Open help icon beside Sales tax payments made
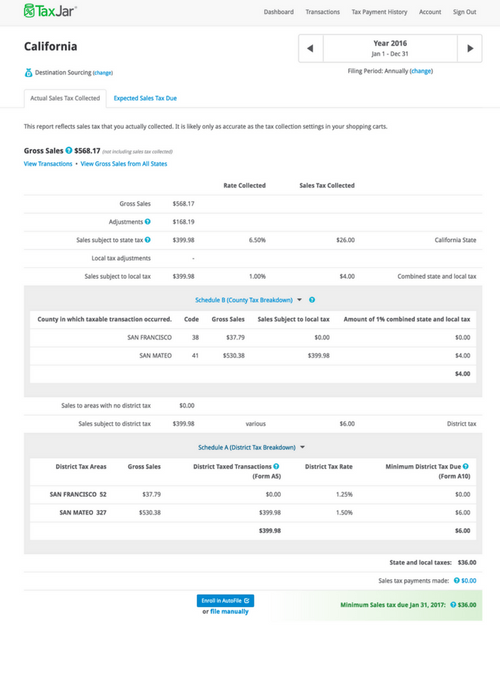 click(x=457, y=580)
